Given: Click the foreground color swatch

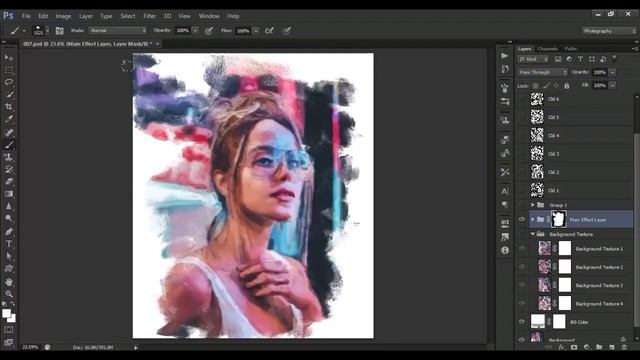Looking at the screenshot, I should pos(6,313).
